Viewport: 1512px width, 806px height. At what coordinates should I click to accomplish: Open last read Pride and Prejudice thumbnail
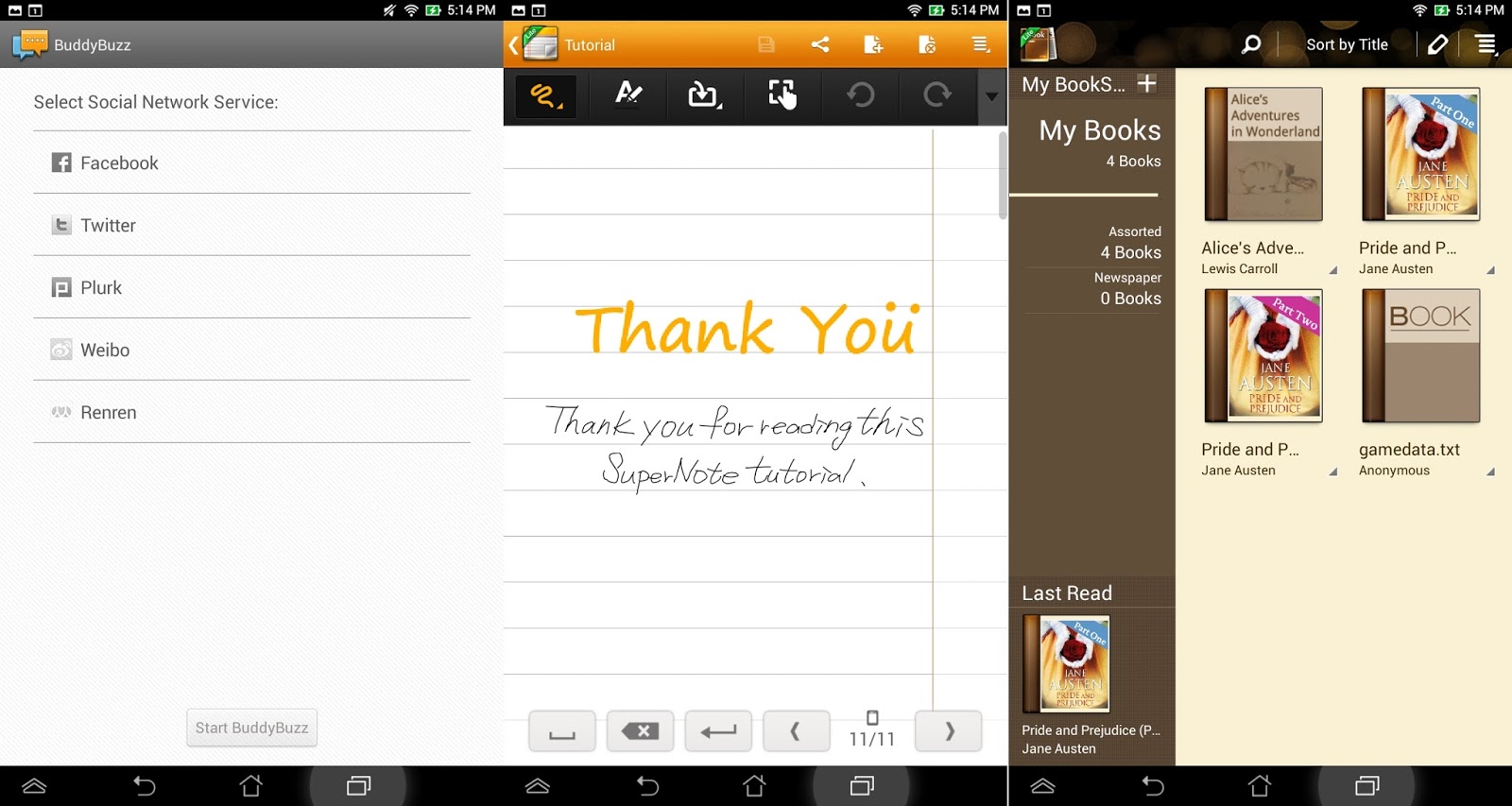click(1066, 663)
